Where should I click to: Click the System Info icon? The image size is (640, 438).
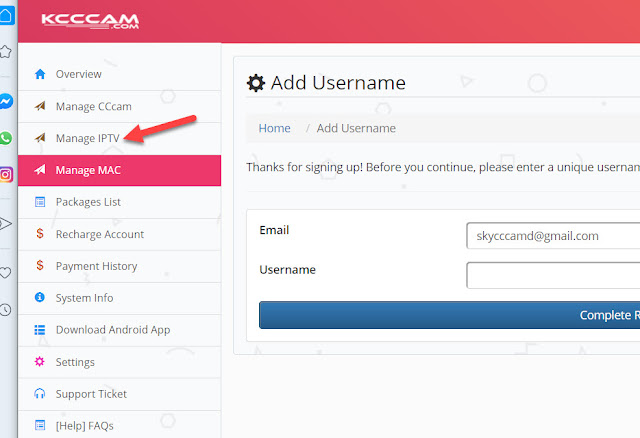pyautogui.click(x=40, y=298)
